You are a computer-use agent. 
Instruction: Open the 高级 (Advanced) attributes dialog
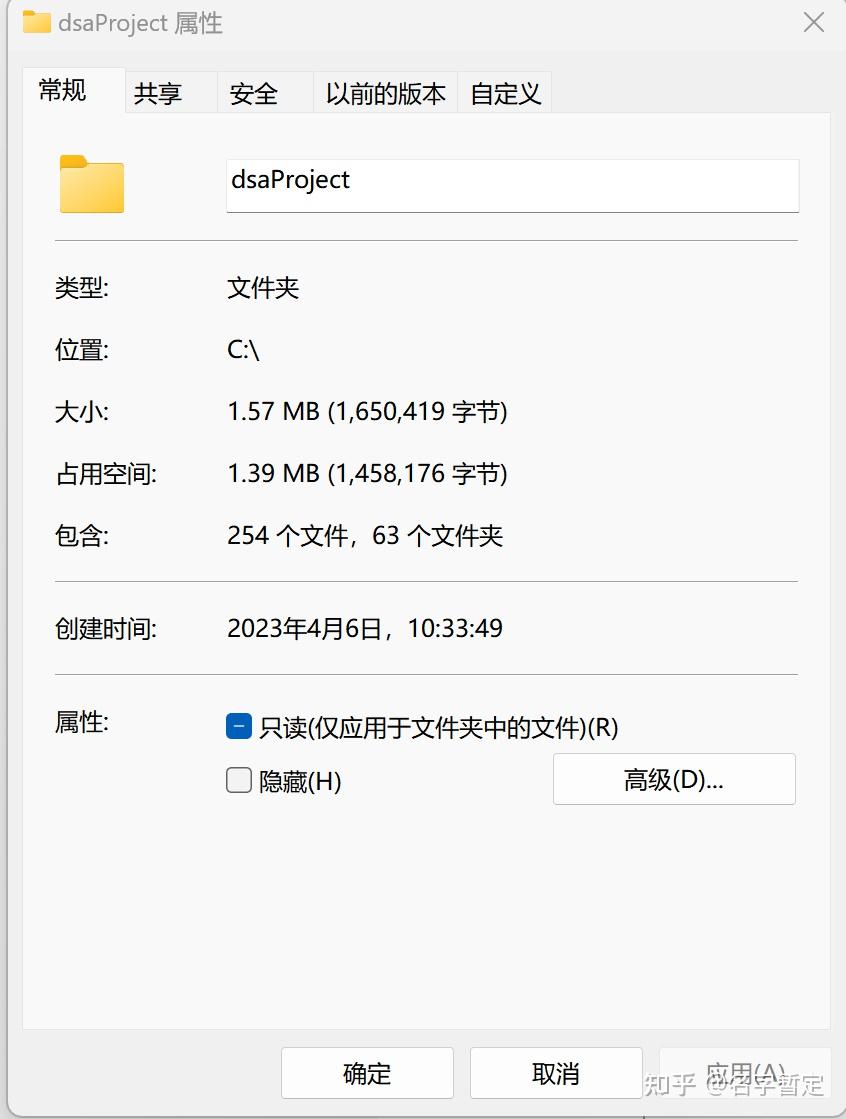click(674, 779)
